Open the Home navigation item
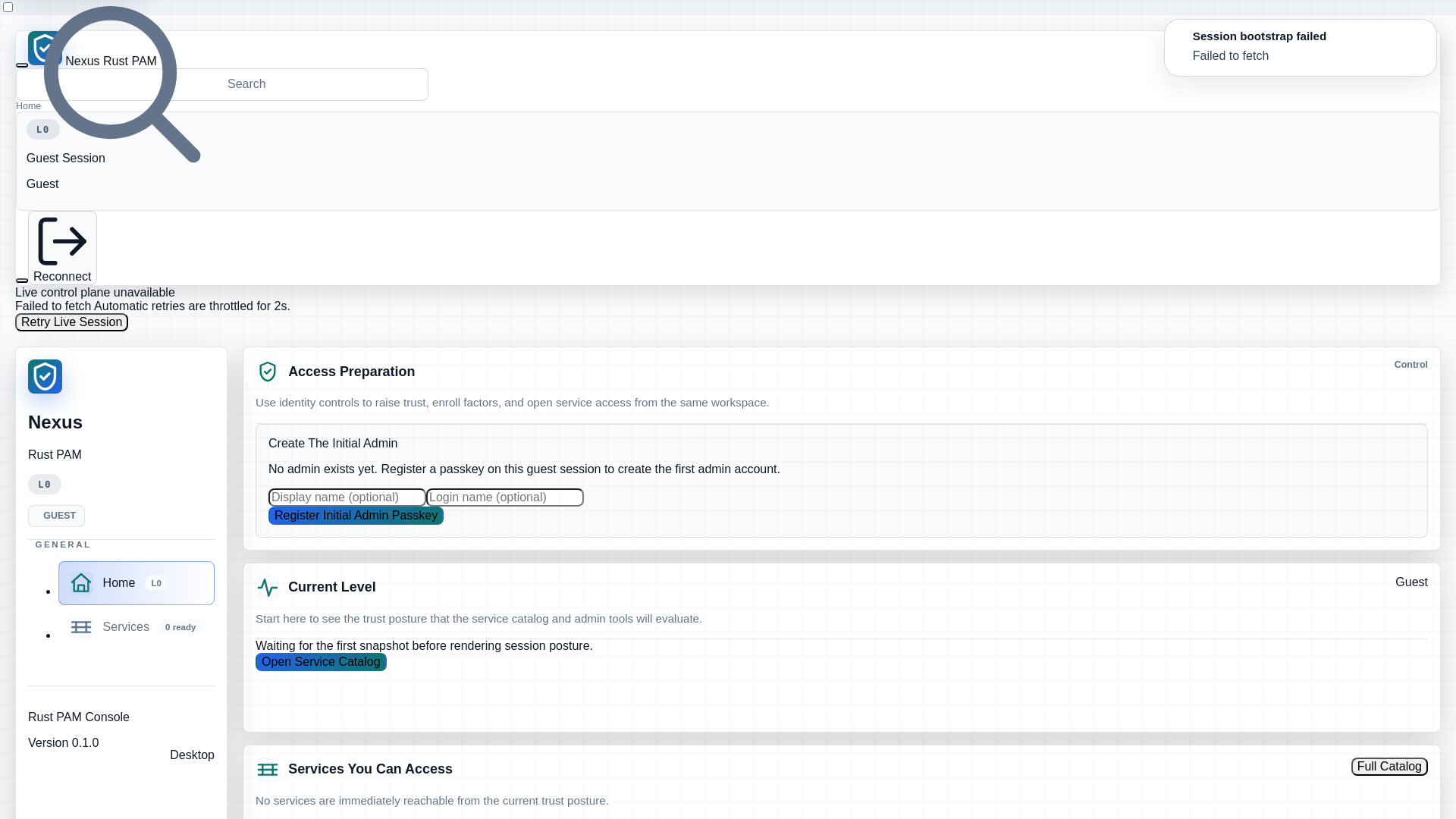The height and width of the screenshot is (819, 1456). 136,583
